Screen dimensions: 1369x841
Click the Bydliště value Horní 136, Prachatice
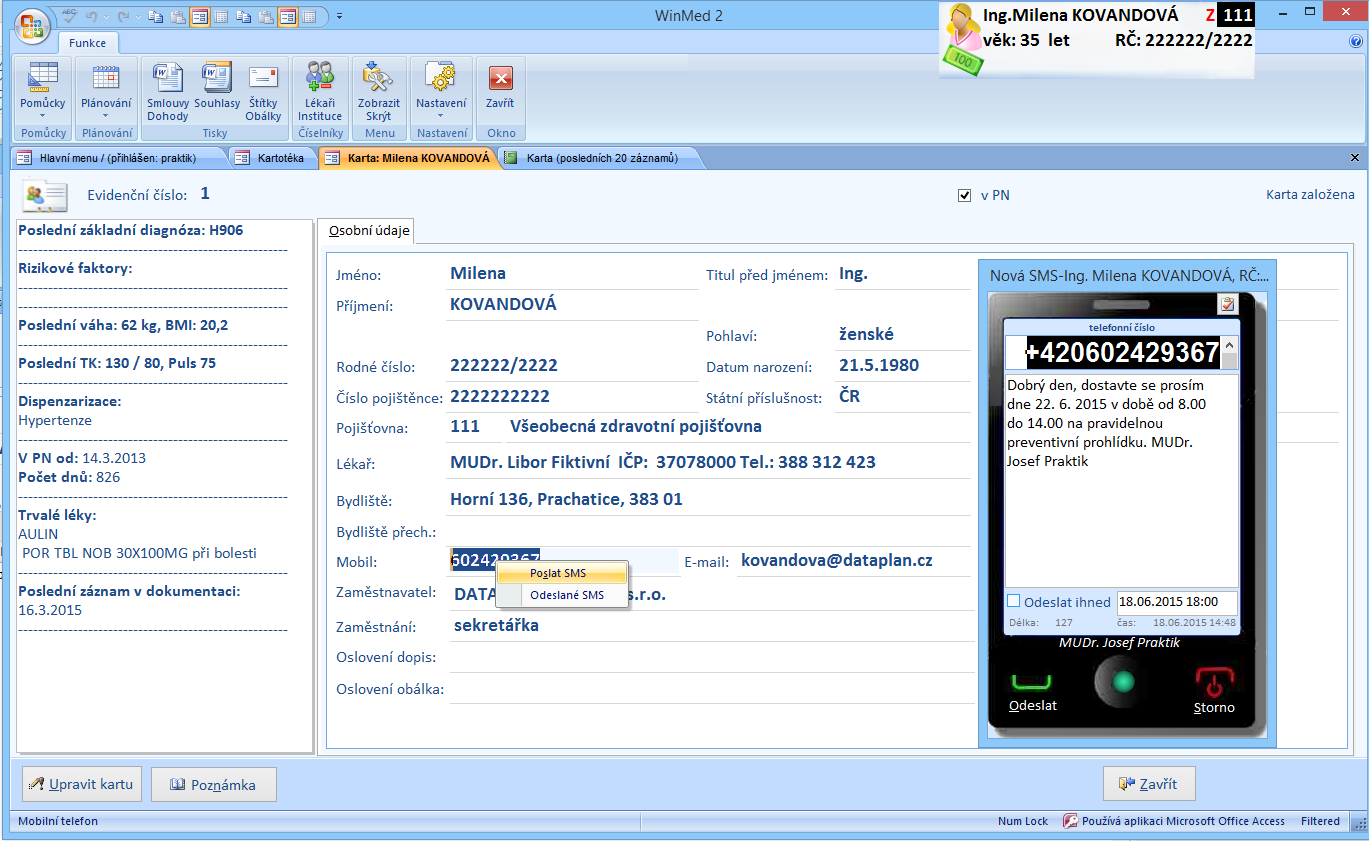[566, 499]
